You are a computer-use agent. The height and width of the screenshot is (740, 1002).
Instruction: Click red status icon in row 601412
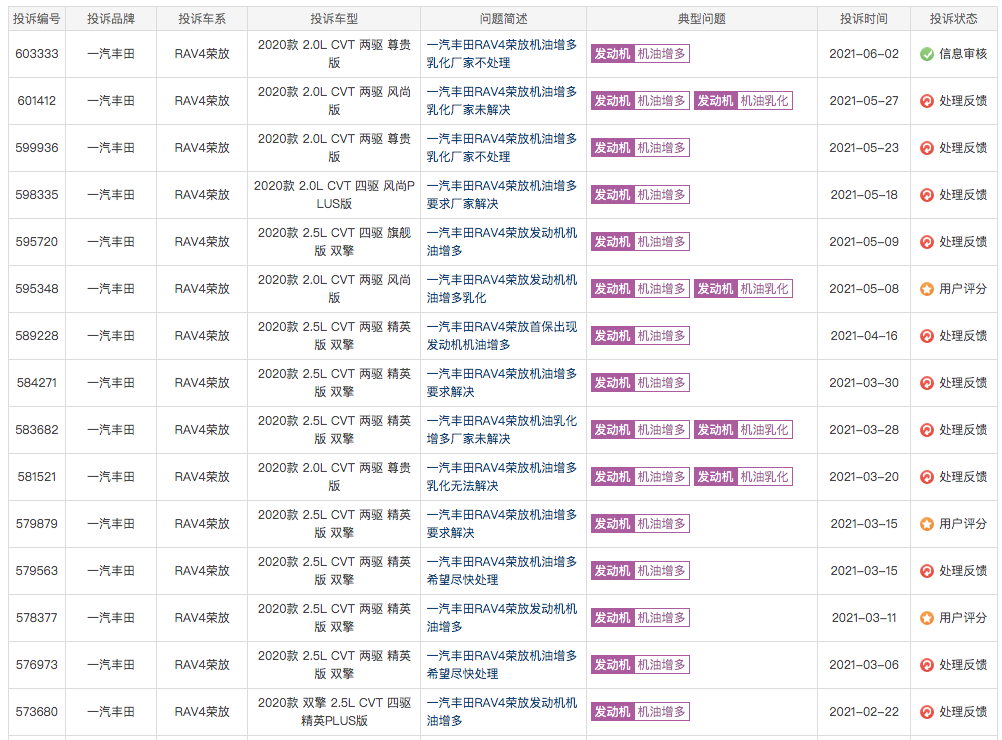pyautogui.click(x=927, y=101)
